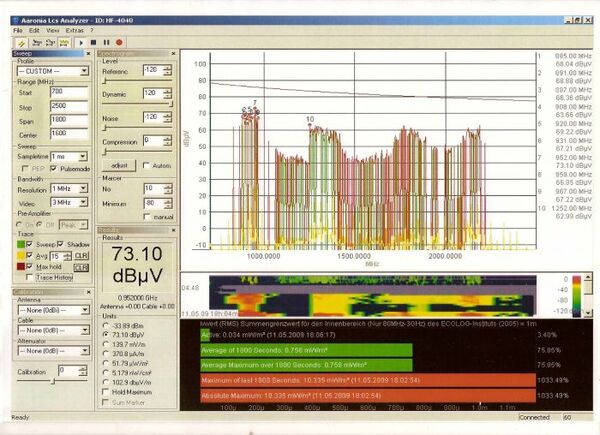Enable the manual marker checkbox
This screenshot has width=600, height=435.
[147, 217]
